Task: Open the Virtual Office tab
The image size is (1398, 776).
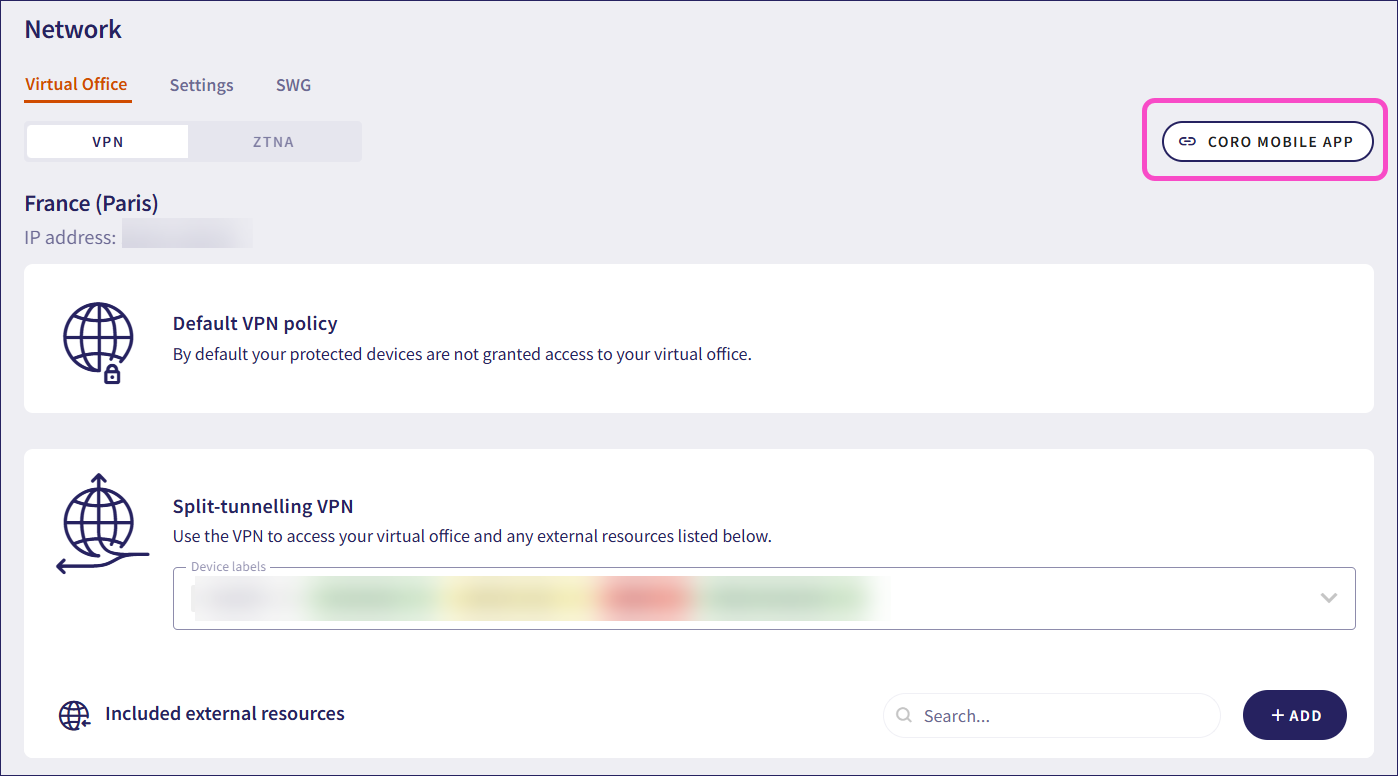Action: coord(76,85)
